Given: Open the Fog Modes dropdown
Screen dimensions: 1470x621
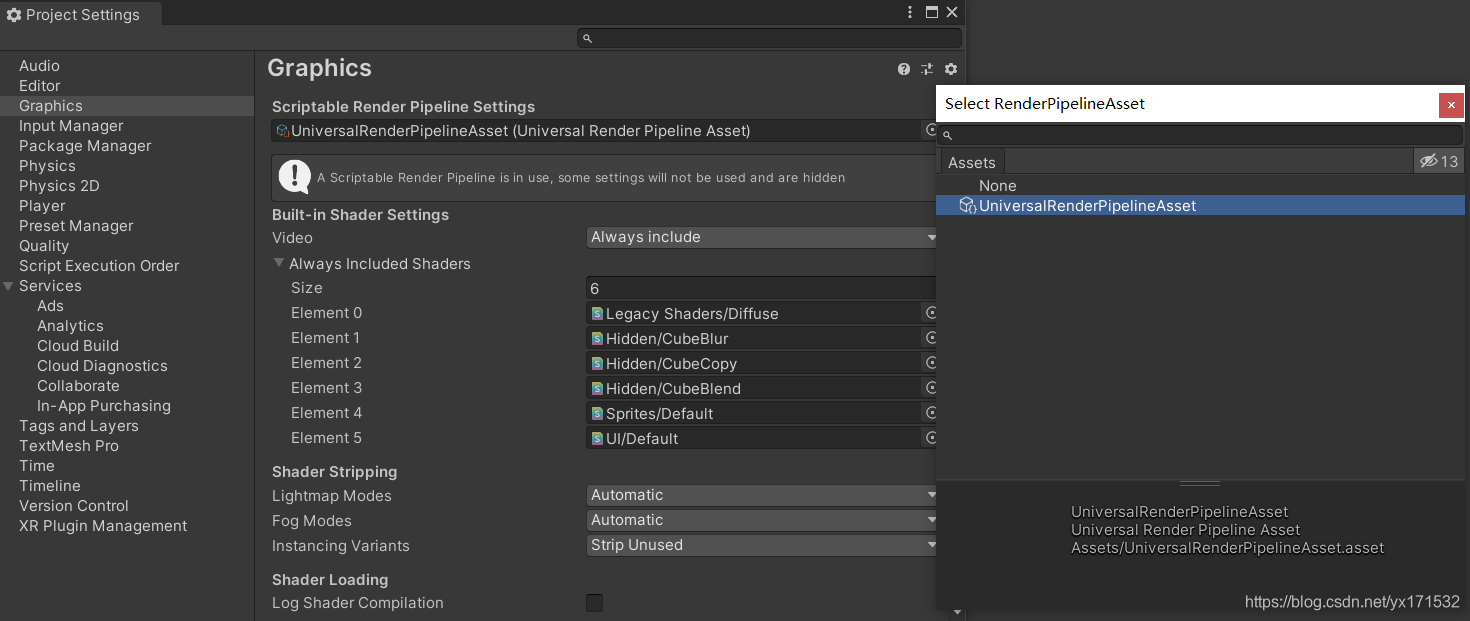Looking at the screenshot, I should click(761, 520).
